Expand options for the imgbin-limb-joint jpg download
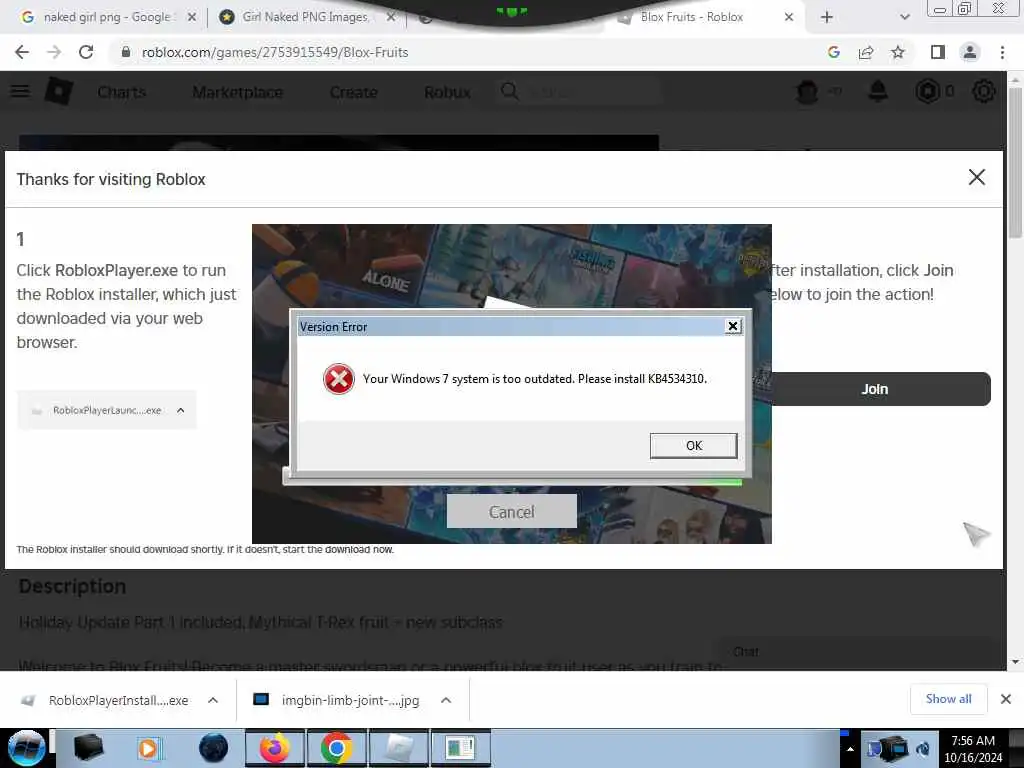The image size is (1024, 768). [446, 700]
